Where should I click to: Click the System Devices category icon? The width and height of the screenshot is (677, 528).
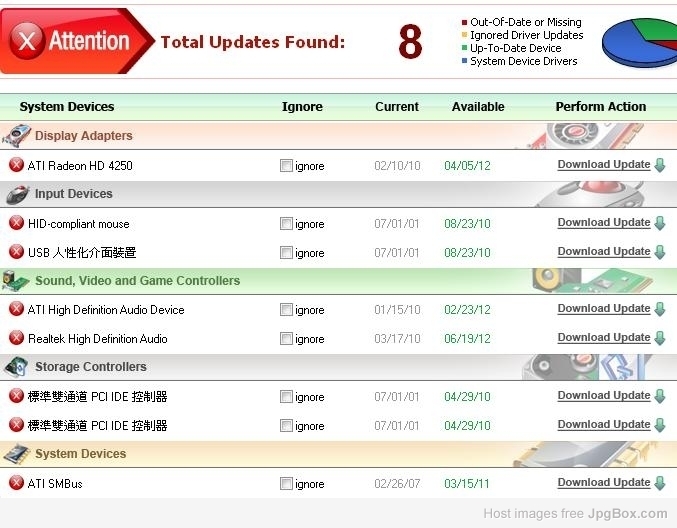point(16,454)
